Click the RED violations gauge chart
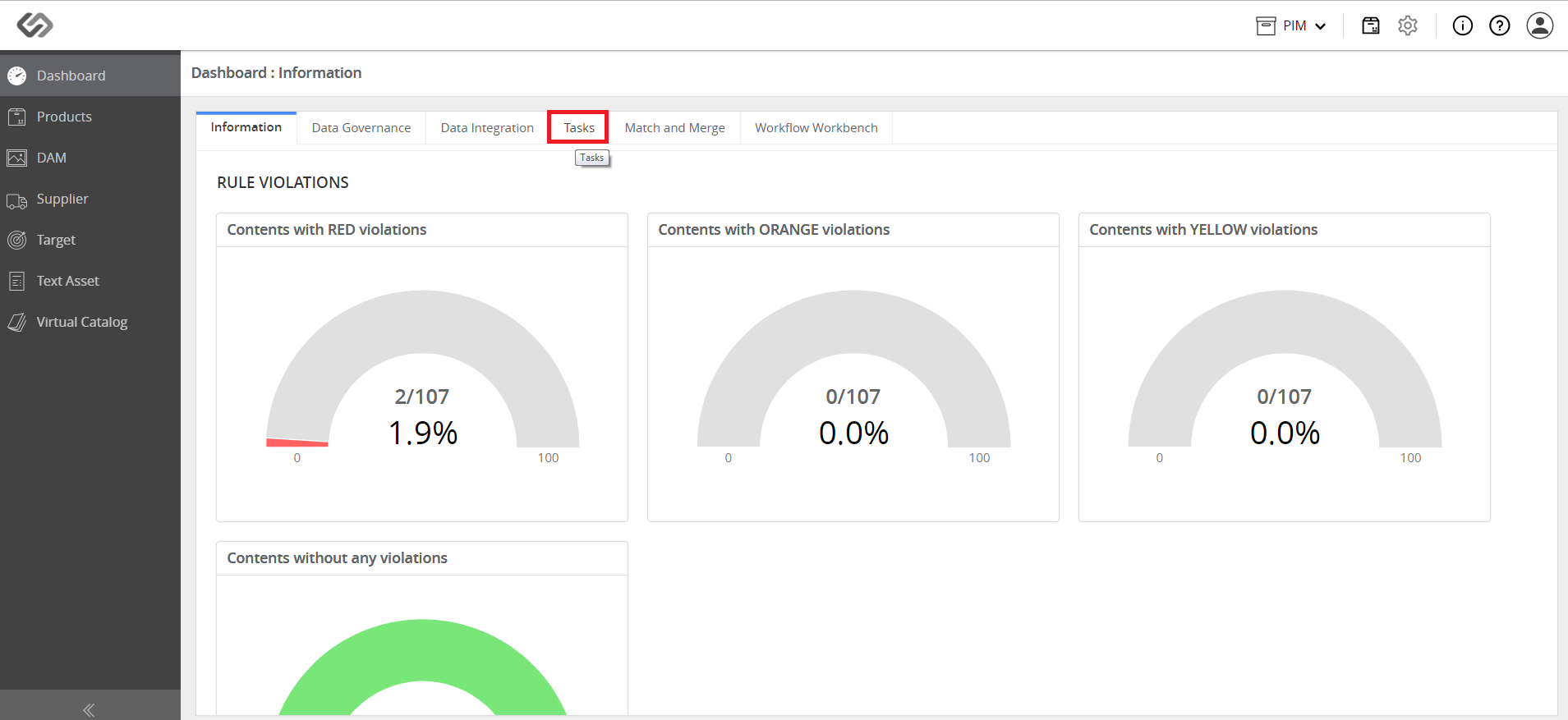Screen dimensions: 1568x720 pos(422,369)
